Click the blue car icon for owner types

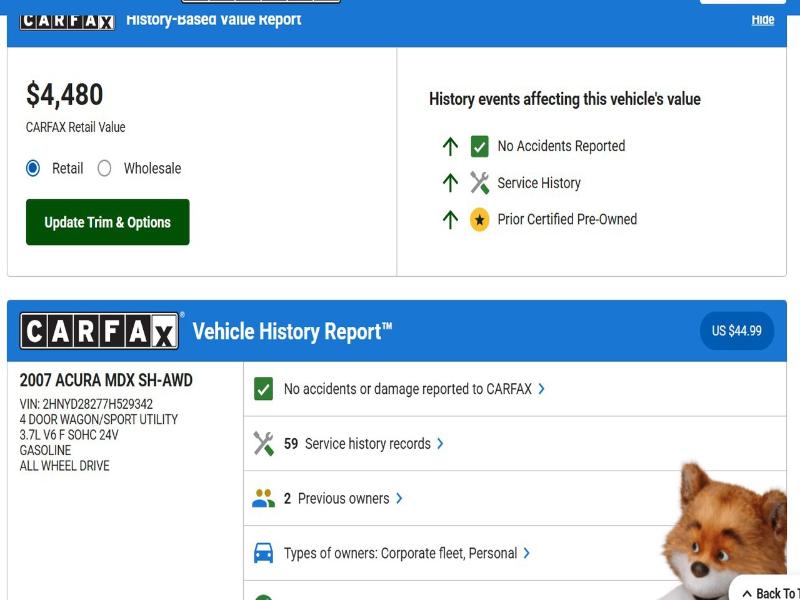263,552
